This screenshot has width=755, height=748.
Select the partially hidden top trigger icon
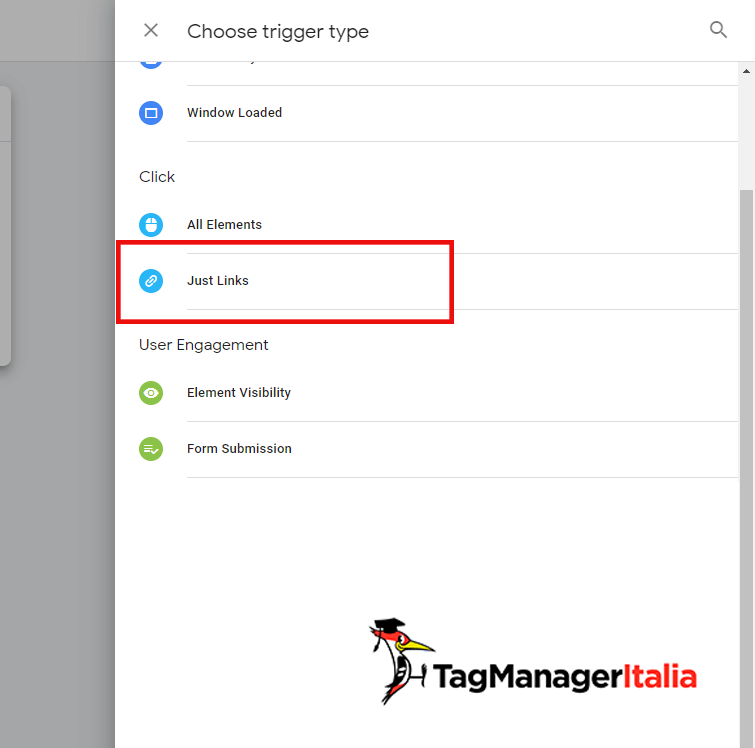[x=151, y=65]
